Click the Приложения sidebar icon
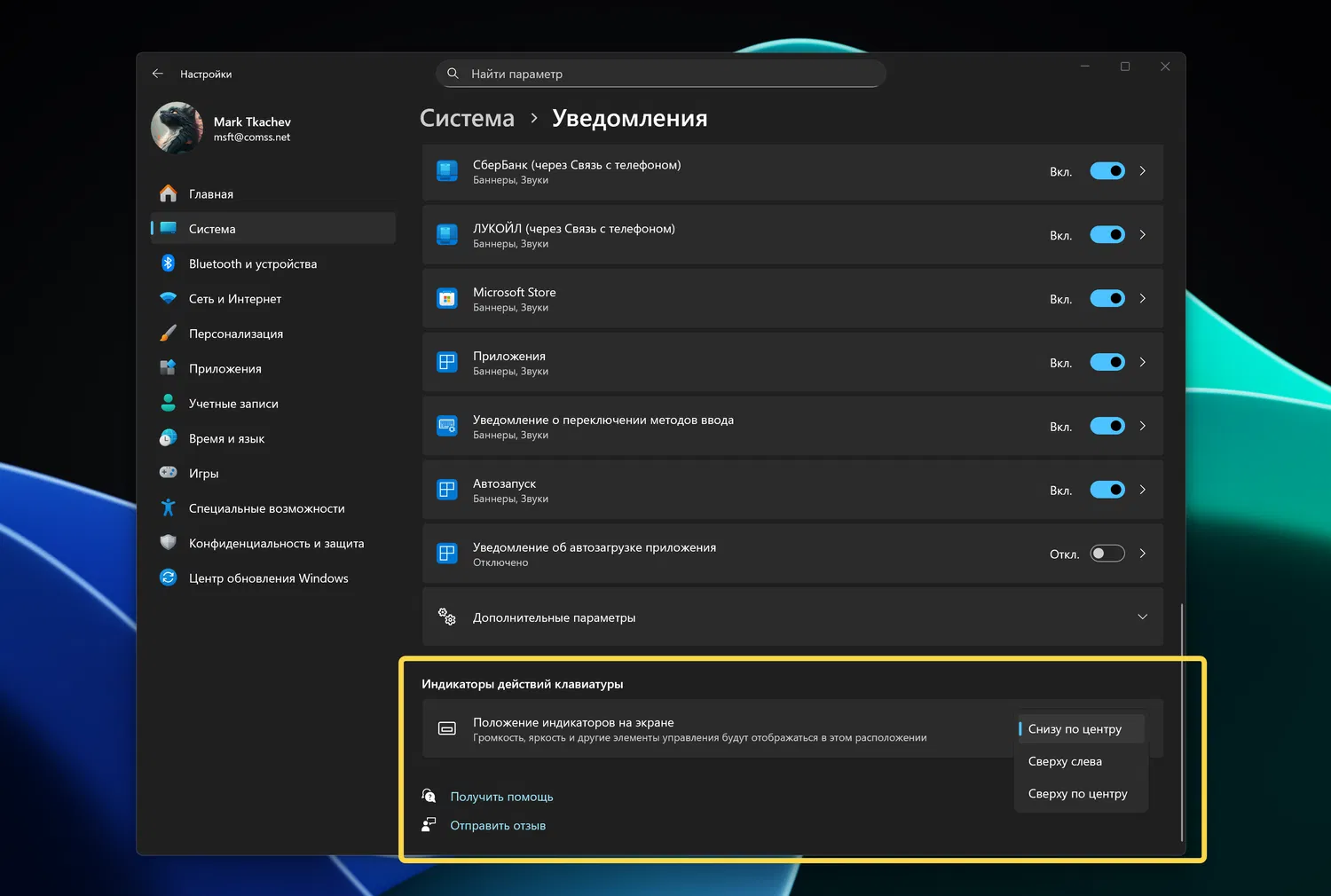Image resolution: width=1331 pixels, height=896 pixels. coord(168,368)
